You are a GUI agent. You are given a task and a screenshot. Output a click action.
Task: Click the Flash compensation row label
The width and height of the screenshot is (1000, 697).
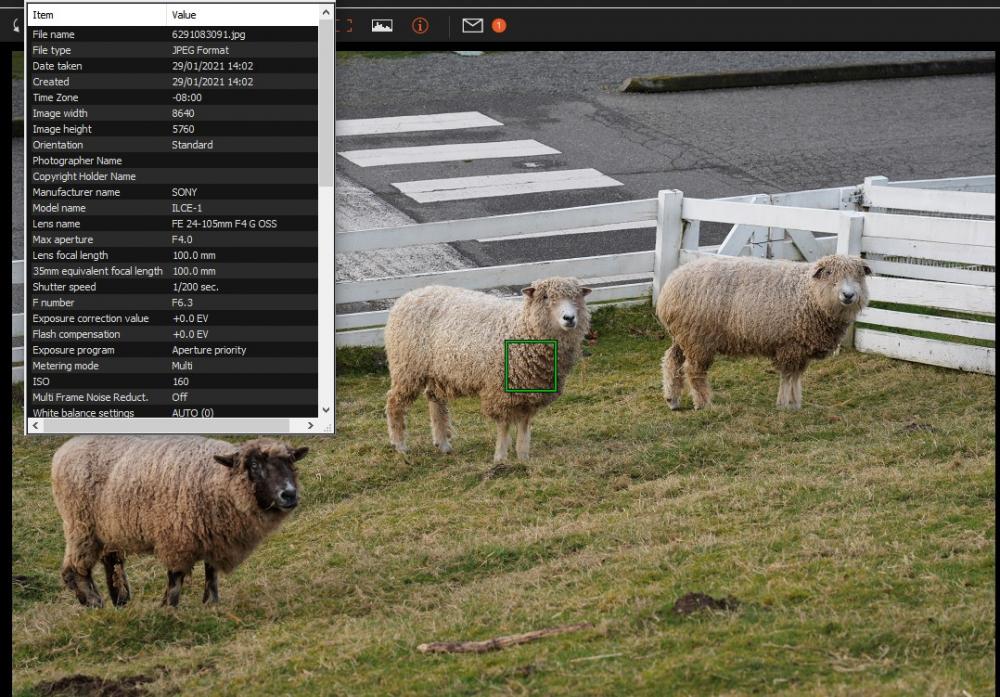pyautogui.click(x=76, y=334)
